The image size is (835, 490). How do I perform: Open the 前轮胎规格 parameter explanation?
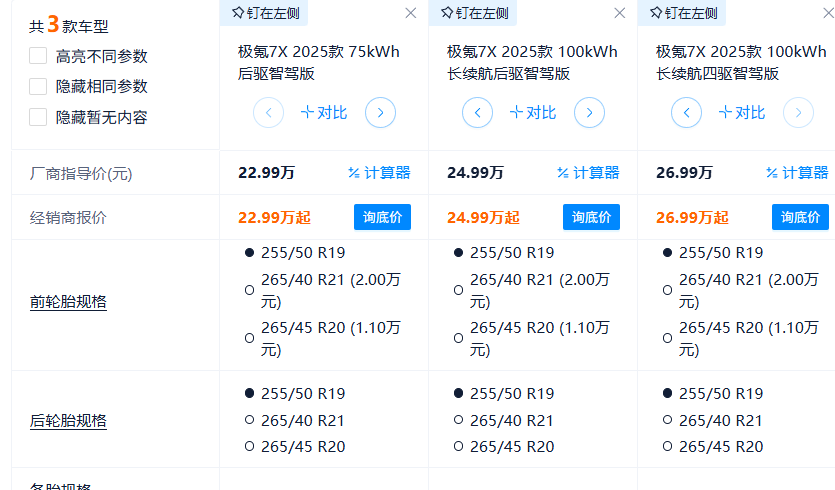click(x=68, y=302)
